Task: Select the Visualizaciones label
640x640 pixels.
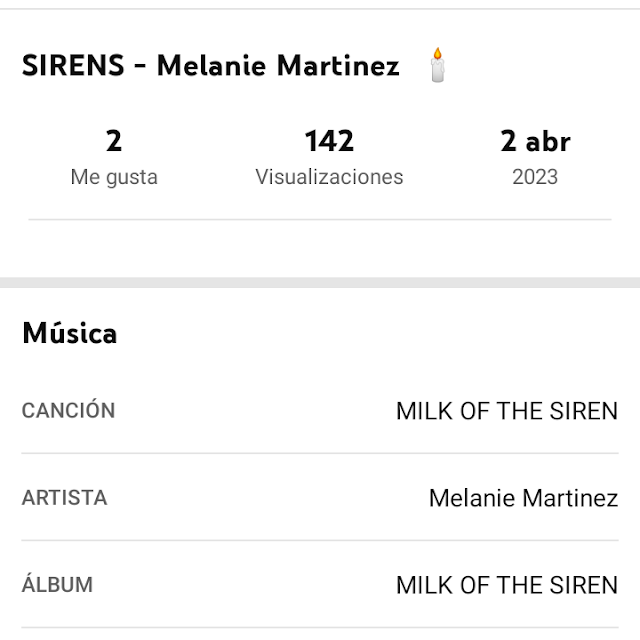Action: click(x=329, y=177)
